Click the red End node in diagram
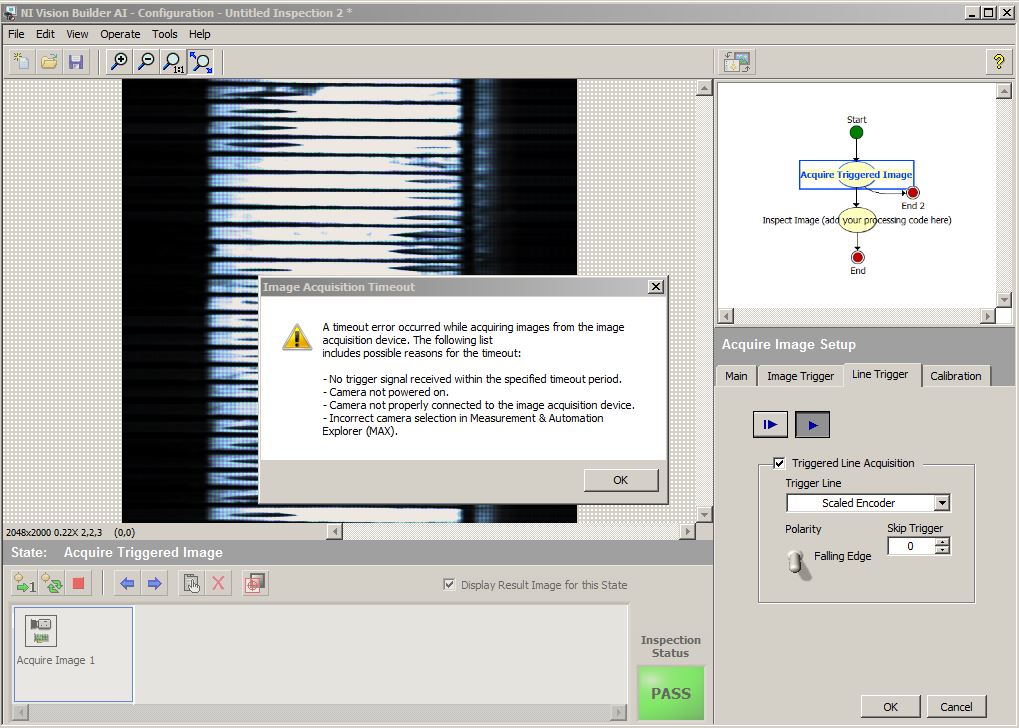1019x728 pixels. (x=857, y=257)
